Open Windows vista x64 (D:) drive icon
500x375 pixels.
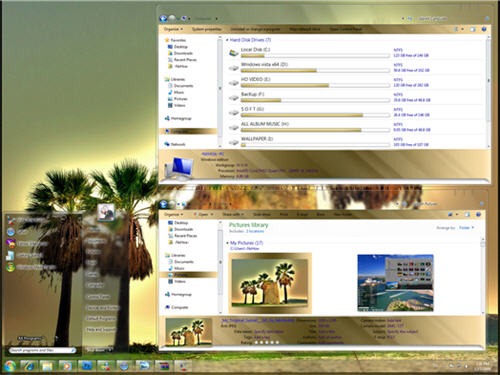234,68
